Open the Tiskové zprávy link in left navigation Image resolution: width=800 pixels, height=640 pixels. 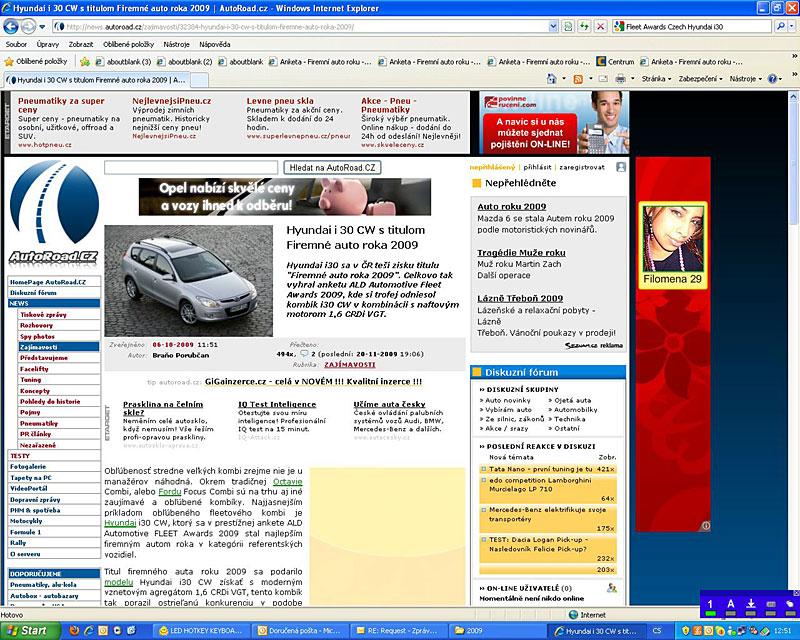(x=43, y=314)
